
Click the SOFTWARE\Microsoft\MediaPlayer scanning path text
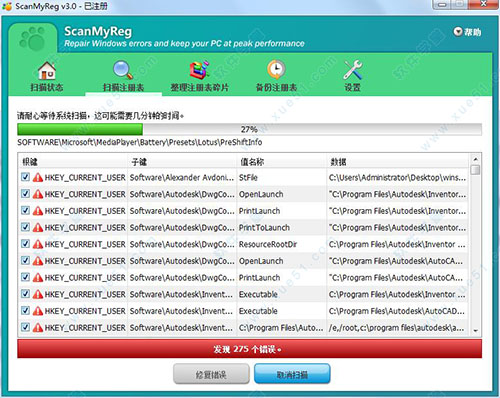[140, 142]
